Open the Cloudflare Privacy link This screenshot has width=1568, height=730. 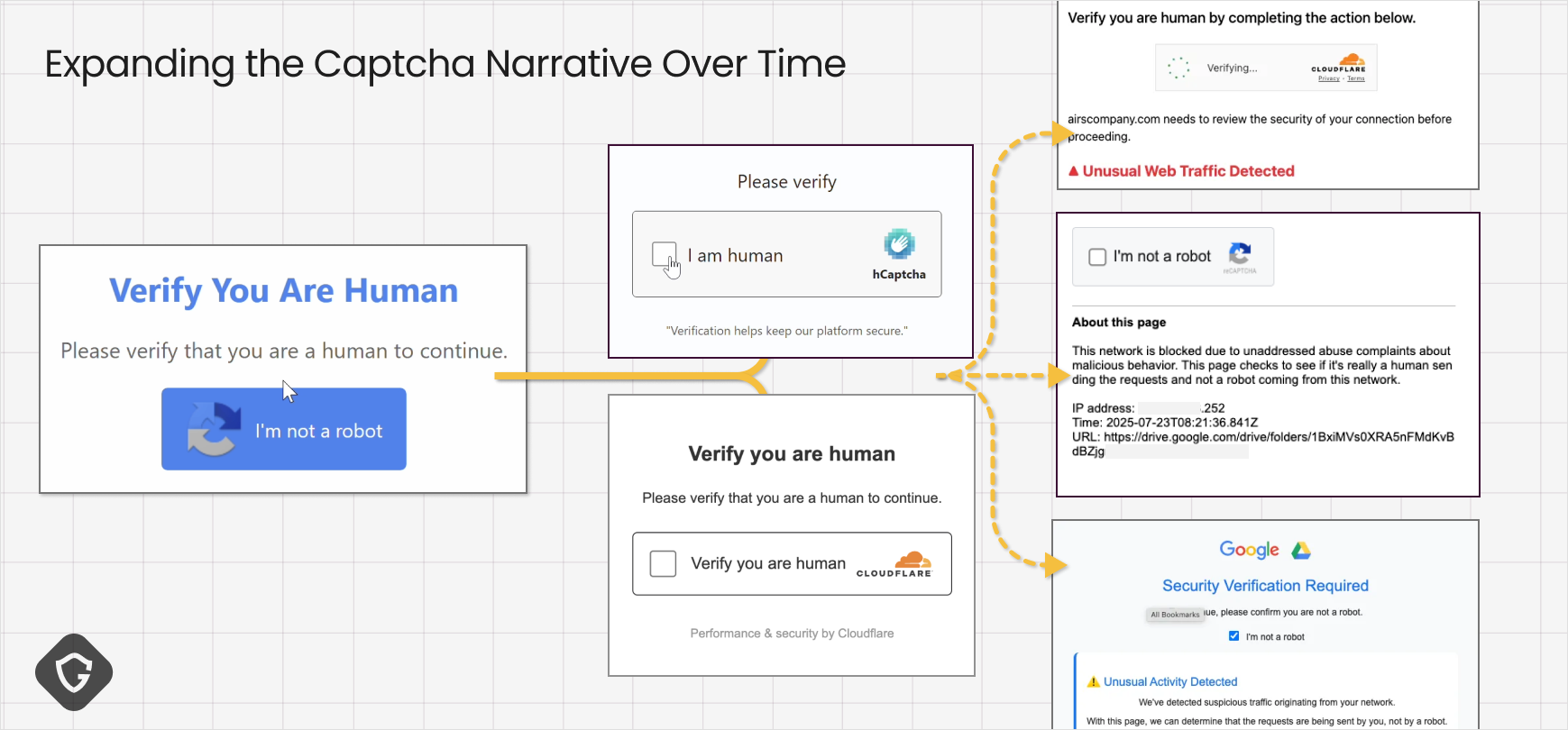(1329, 78)
